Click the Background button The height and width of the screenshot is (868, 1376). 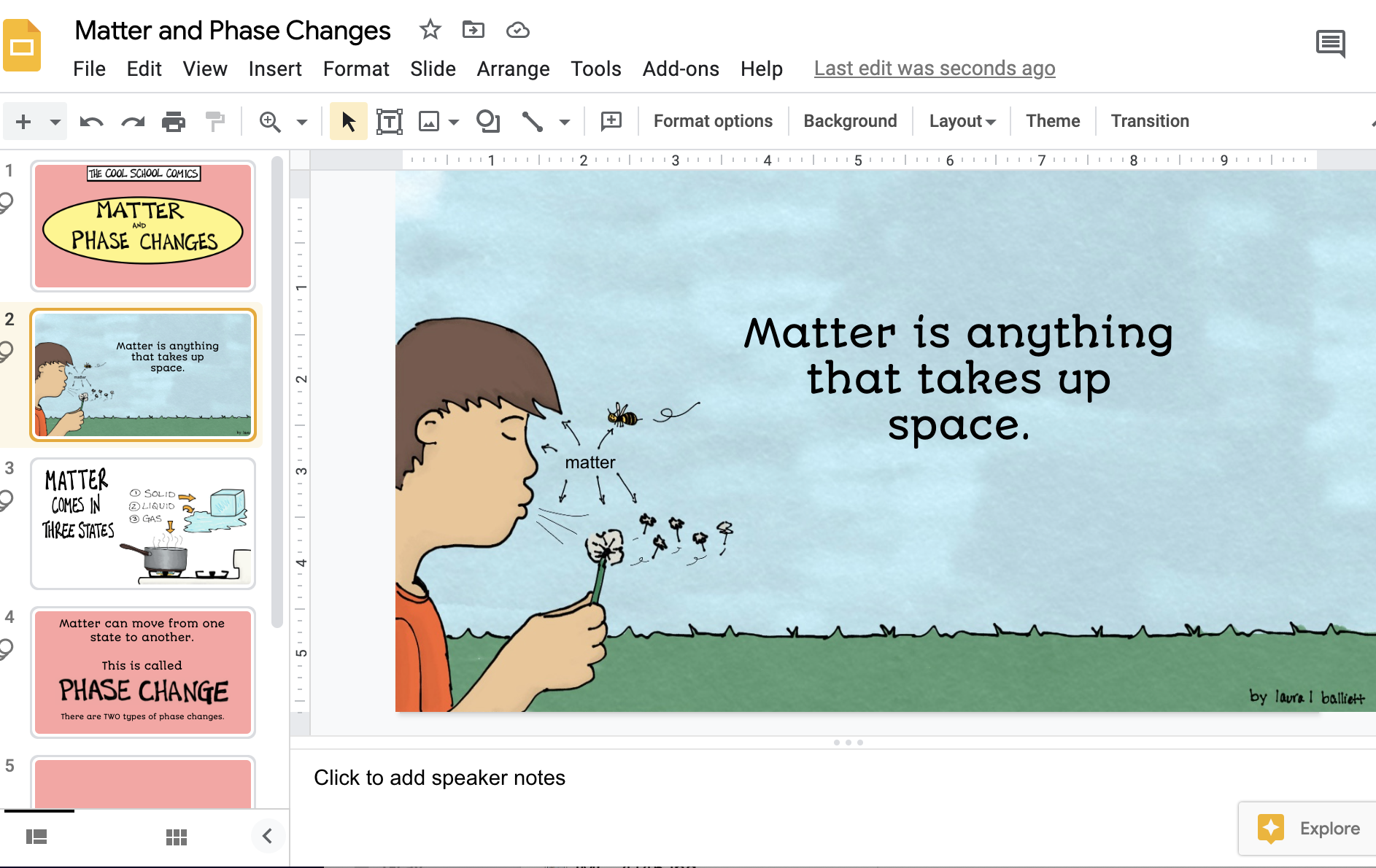tap(850, 121)
